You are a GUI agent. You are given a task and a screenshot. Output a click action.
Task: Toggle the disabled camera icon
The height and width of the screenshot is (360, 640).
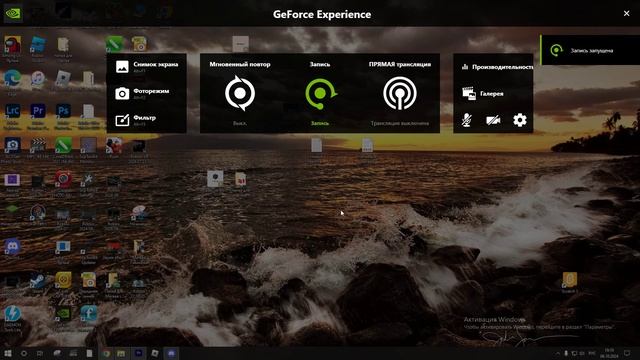493,120
